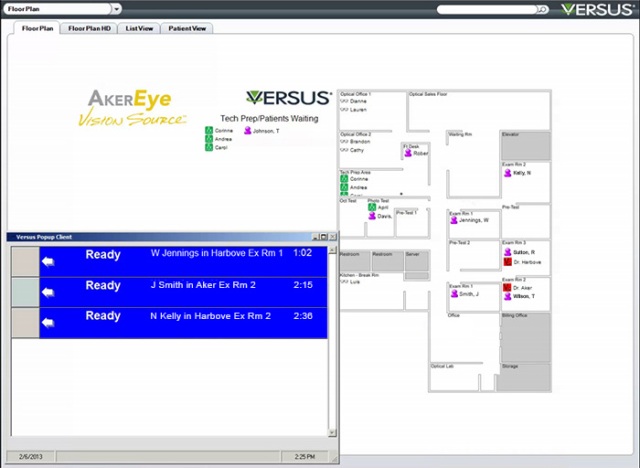Click Dianne's glasses icon in Optical Office 1

pos(344,101)
